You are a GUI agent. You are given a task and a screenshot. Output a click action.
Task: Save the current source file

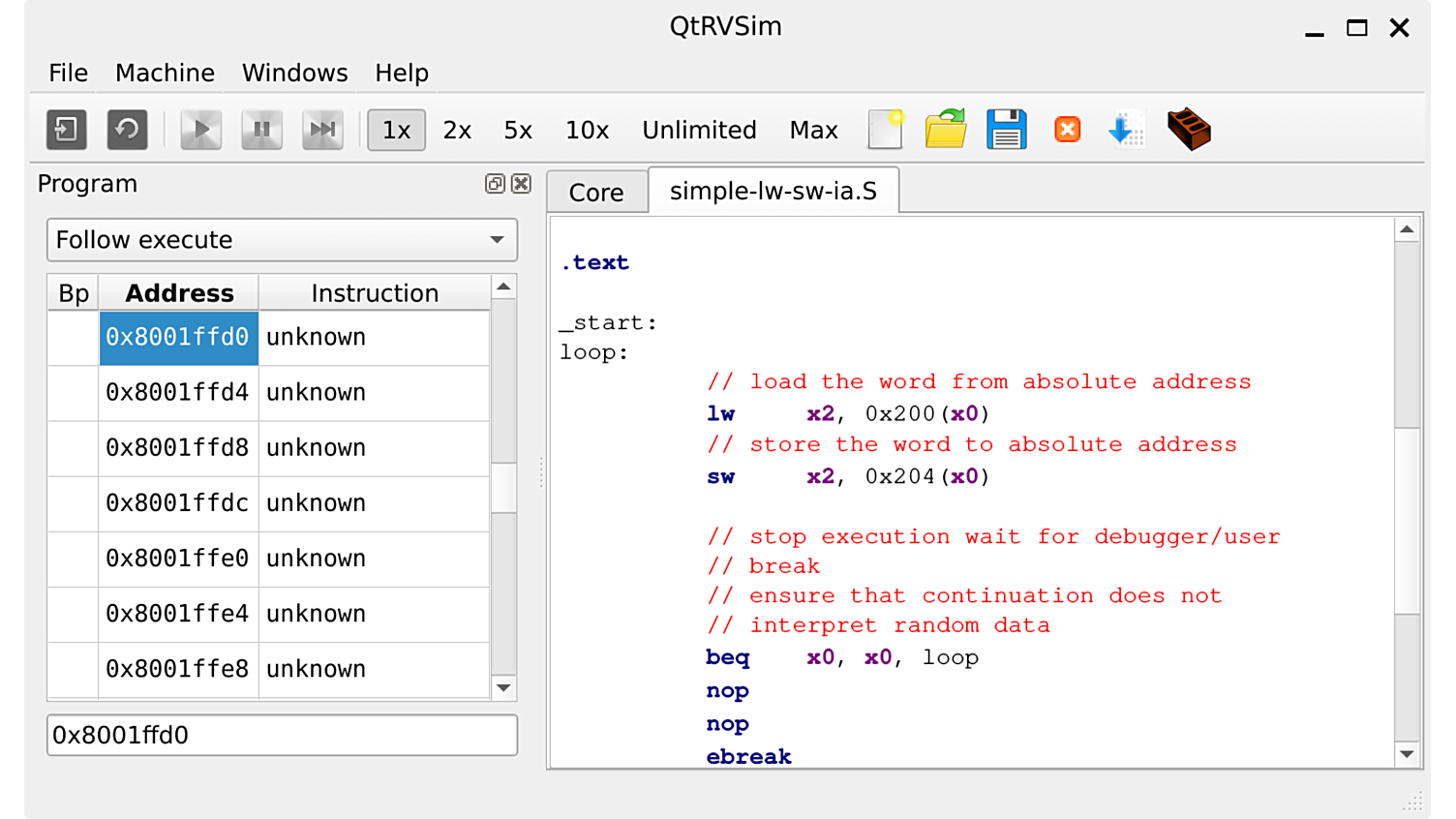[1006, 128]
